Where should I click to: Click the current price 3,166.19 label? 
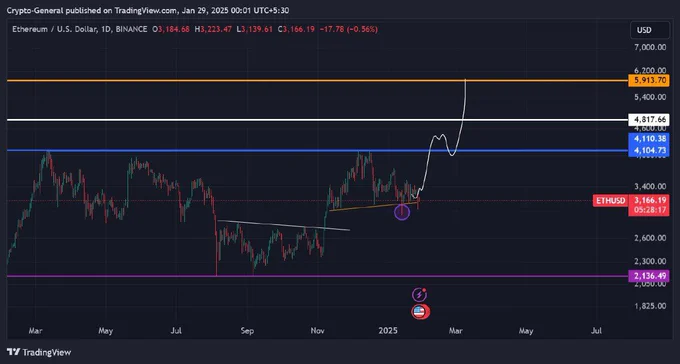(x=649, y=200)
